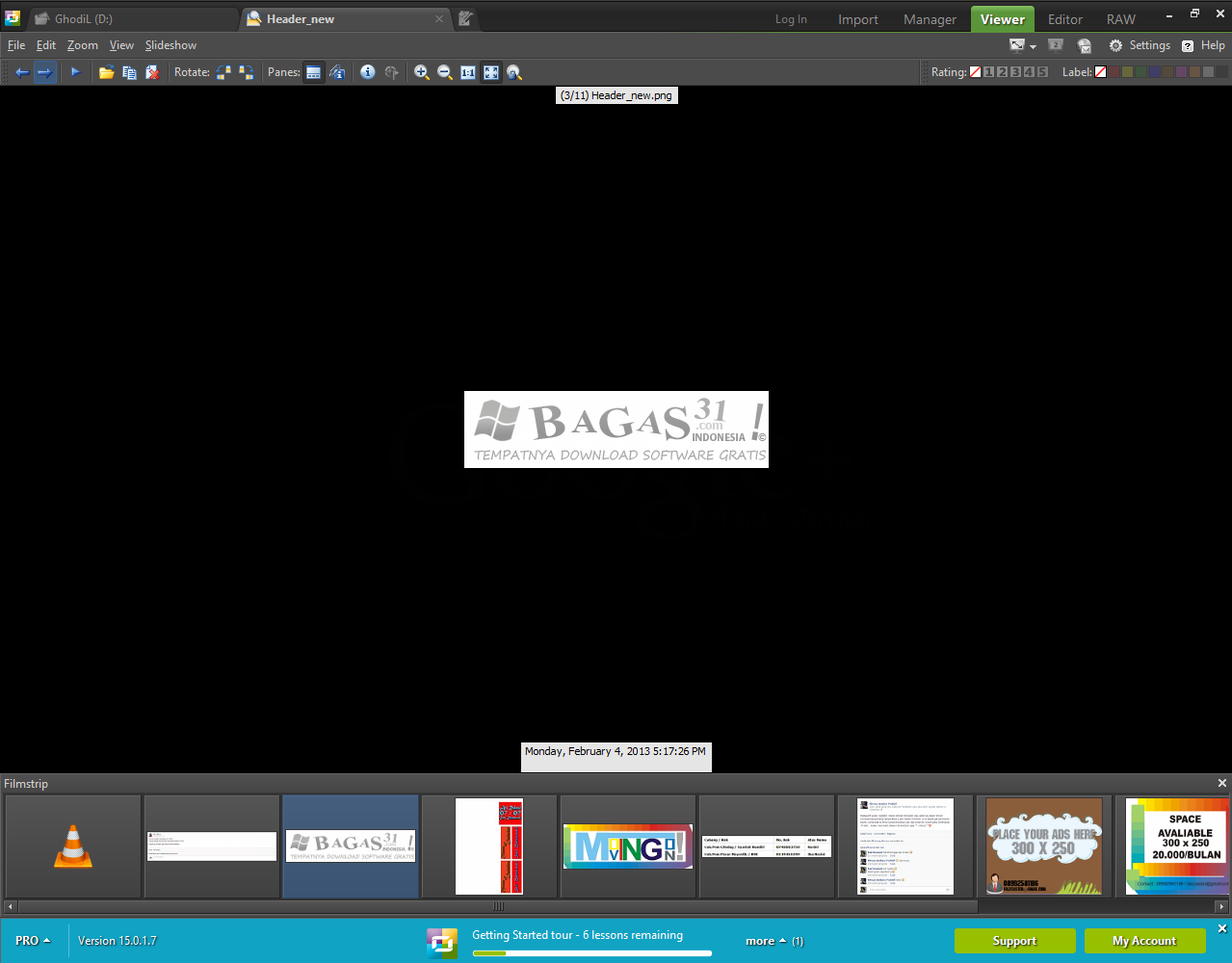This screenshot has height=963, width=1232.
Task: Open the File menu
Action: pos(16,45)
